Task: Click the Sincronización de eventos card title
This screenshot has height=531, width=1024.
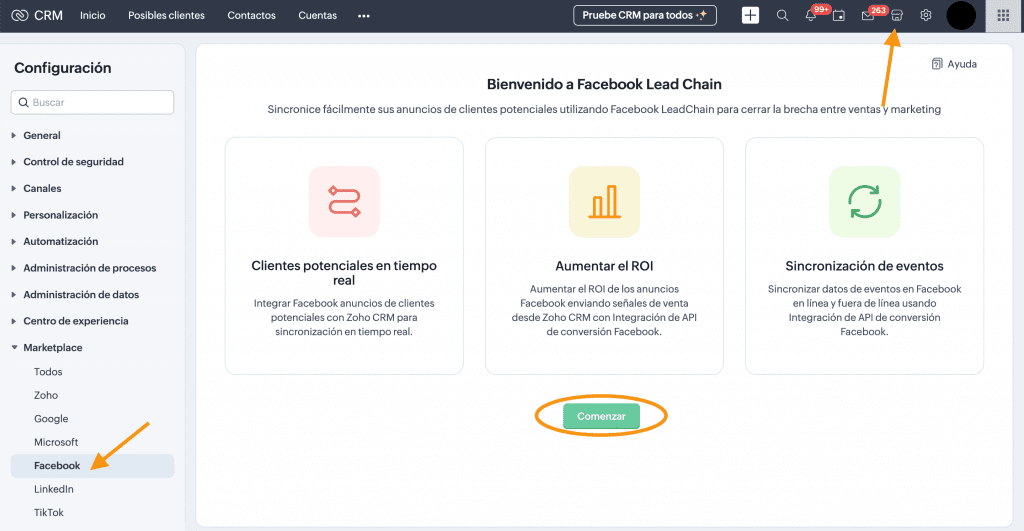Action: pyautogui.click(x=864, y=266)
